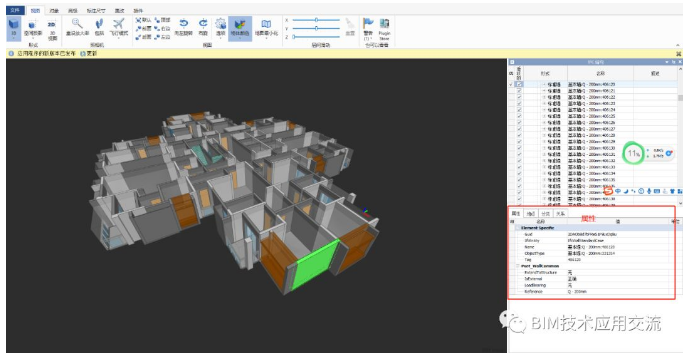Viewport: 690px width, 361px height.
Task: Click the warnings flag icon
Action: [x=368, y=23]
